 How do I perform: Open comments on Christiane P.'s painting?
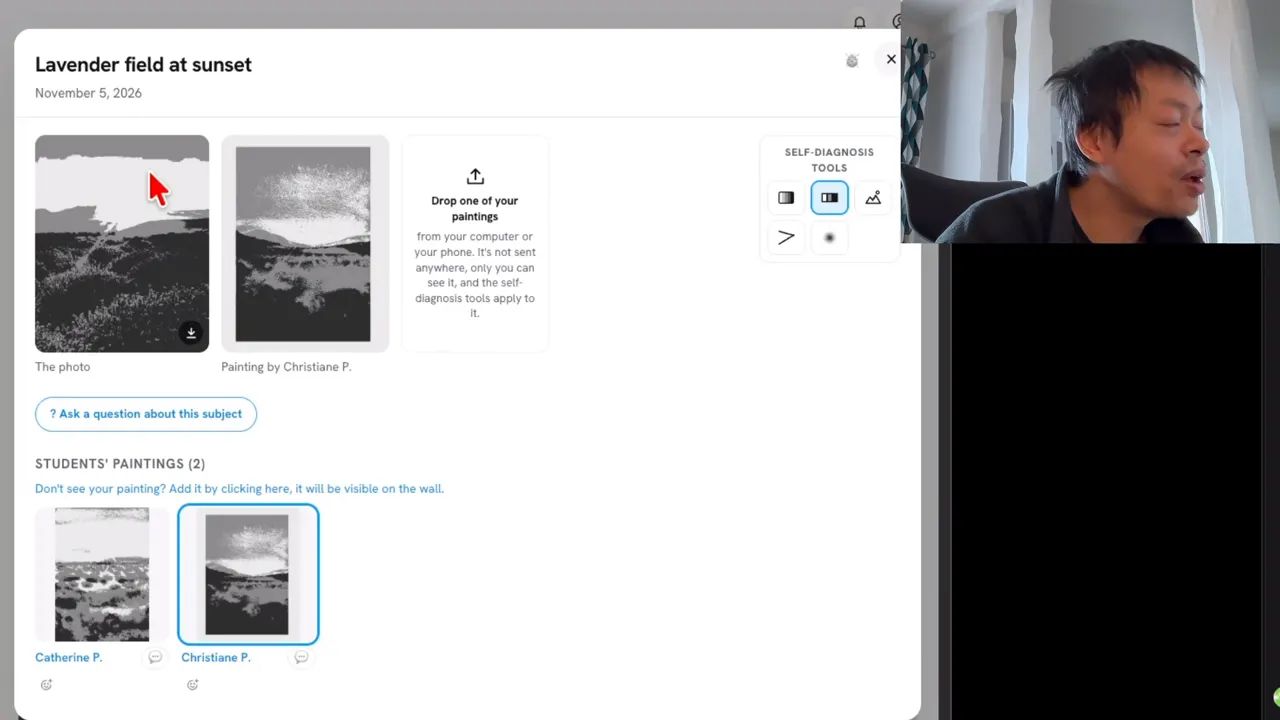(301, 657)
